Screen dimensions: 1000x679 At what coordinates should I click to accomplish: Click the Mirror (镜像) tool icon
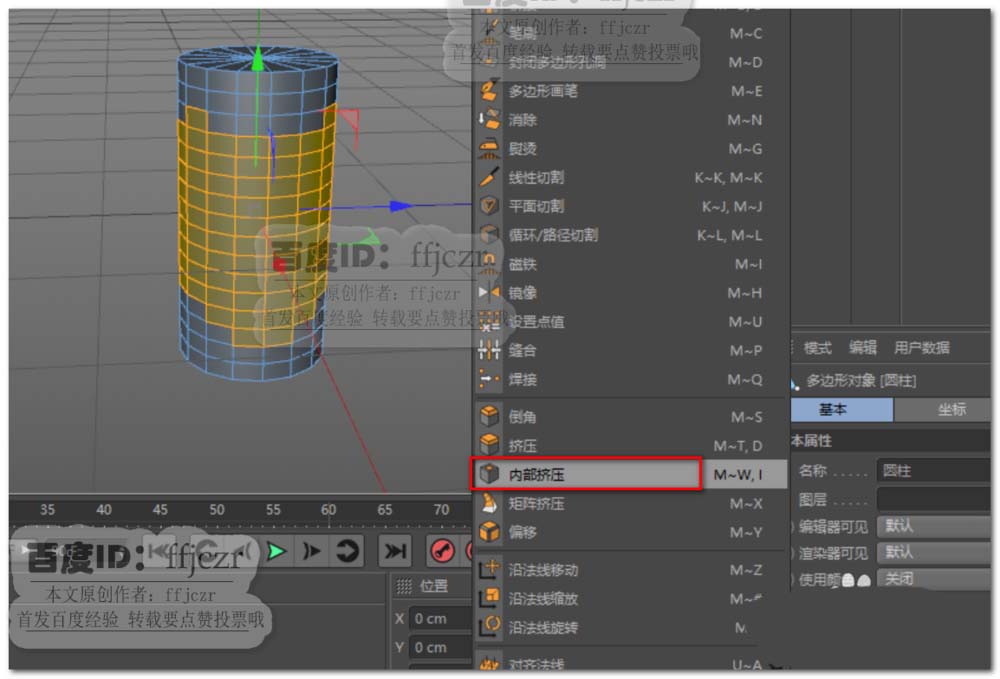coord(489,293)
